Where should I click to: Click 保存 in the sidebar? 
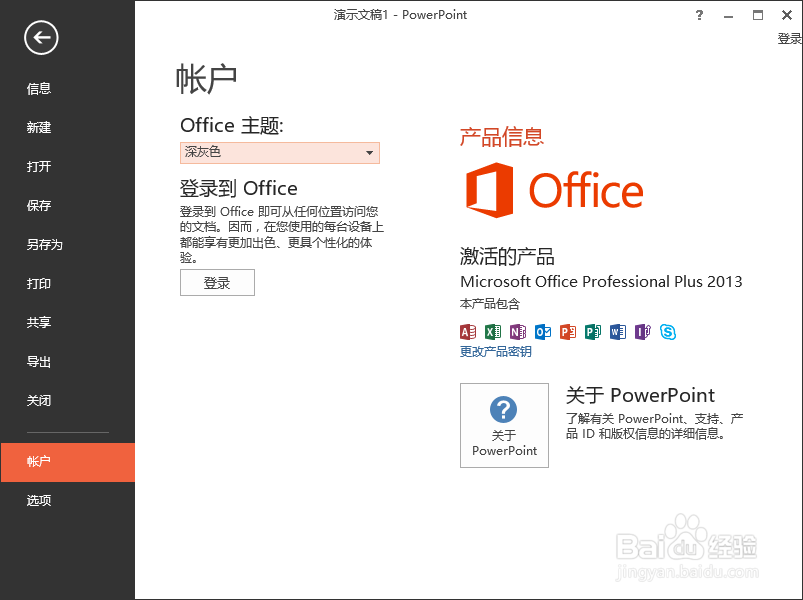click(68, 205)
